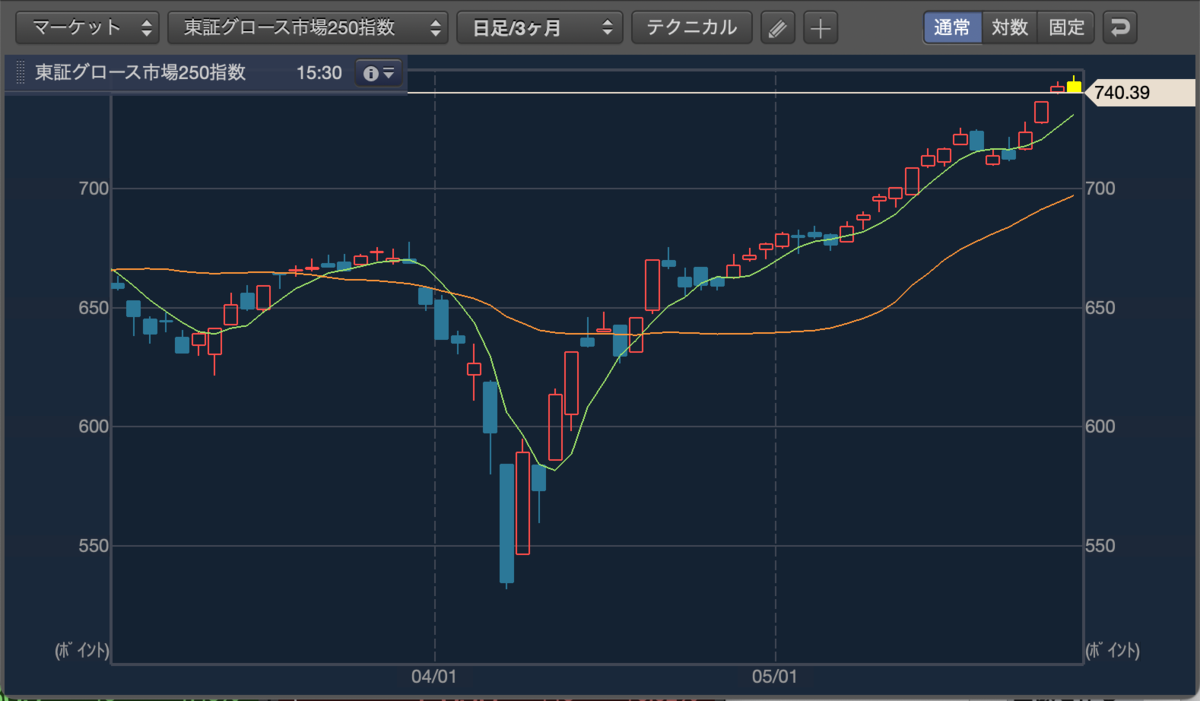Open the 日足/3ヶ月 period dropdown
The height and width of the screenshot is (701, 1200).
point(540,28)
